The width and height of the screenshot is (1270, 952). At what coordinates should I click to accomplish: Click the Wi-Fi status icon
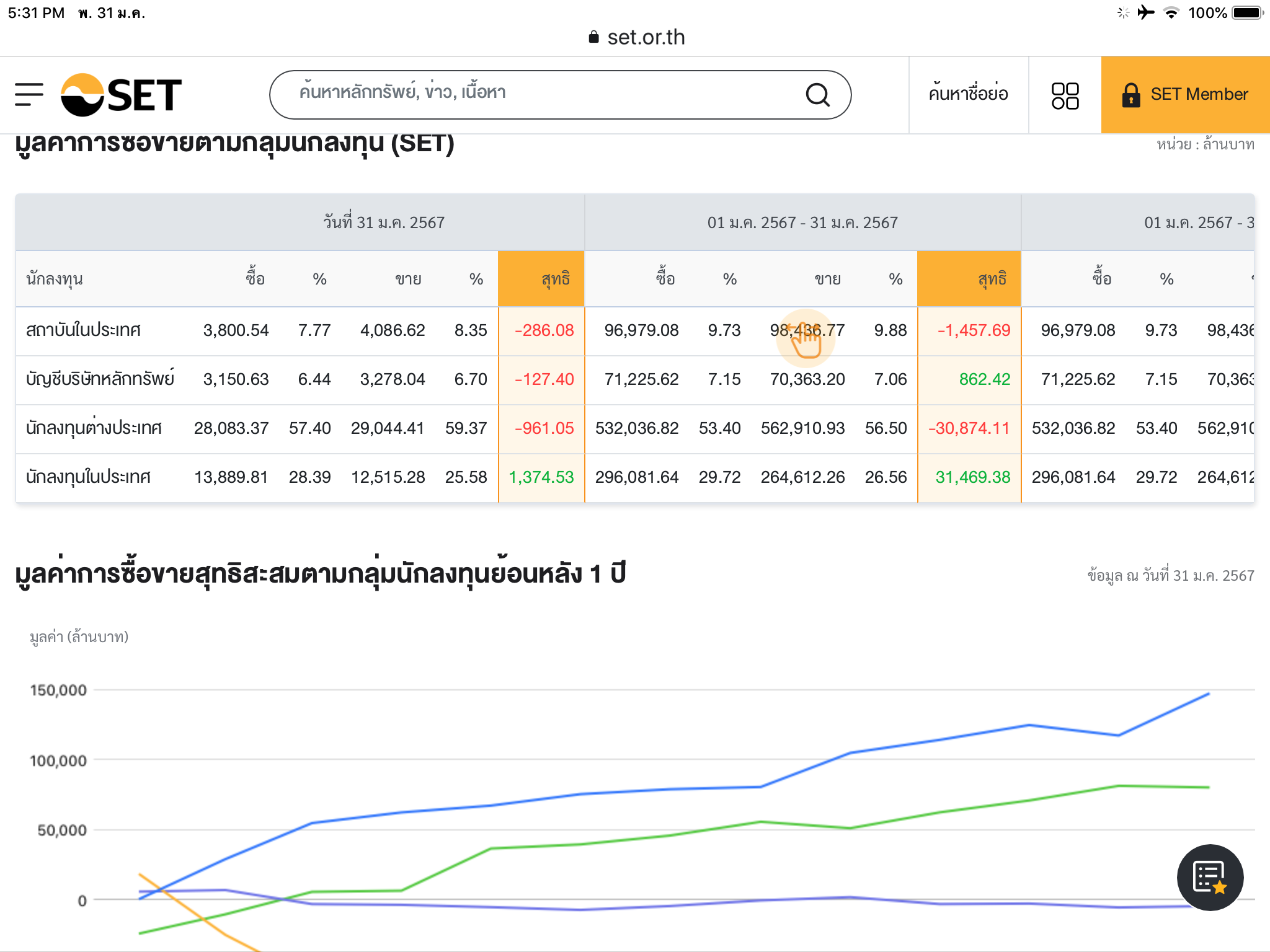coord(1171,12)
